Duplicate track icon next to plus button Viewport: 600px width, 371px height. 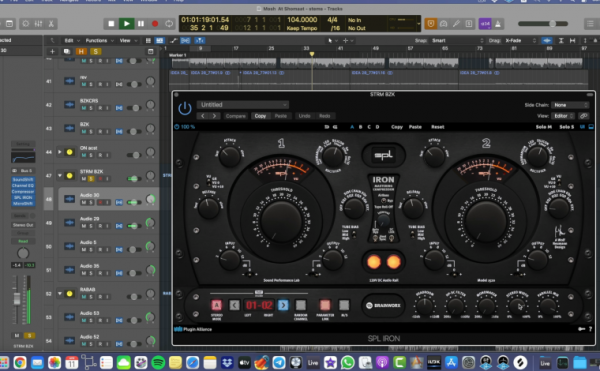[67, 51]
